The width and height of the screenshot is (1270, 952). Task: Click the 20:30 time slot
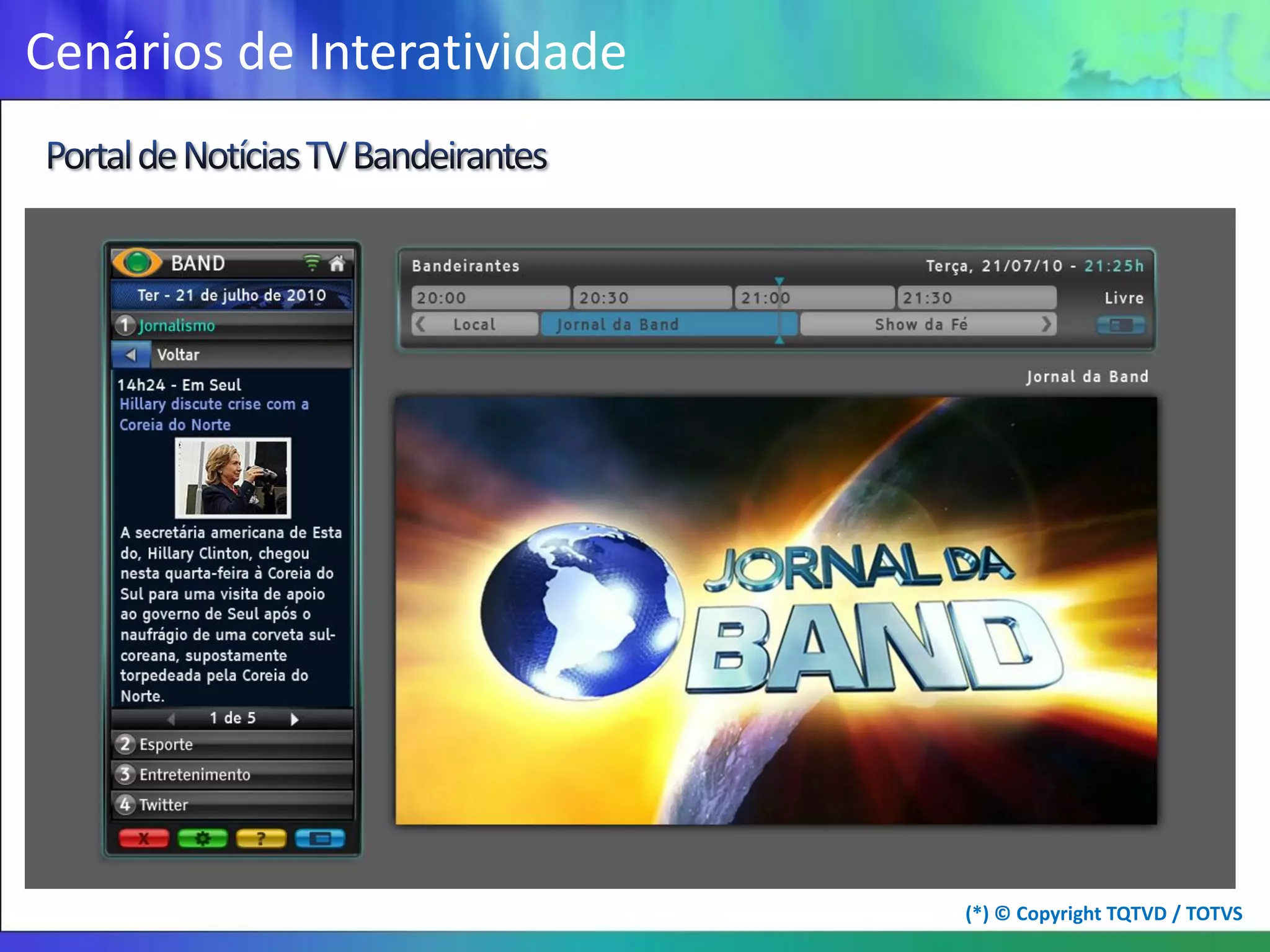pos(652,297)
